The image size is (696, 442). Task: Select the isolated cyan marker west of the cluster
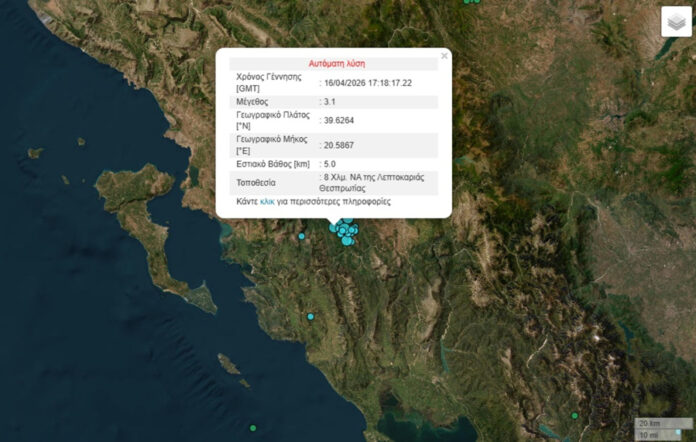click(301, 236)
